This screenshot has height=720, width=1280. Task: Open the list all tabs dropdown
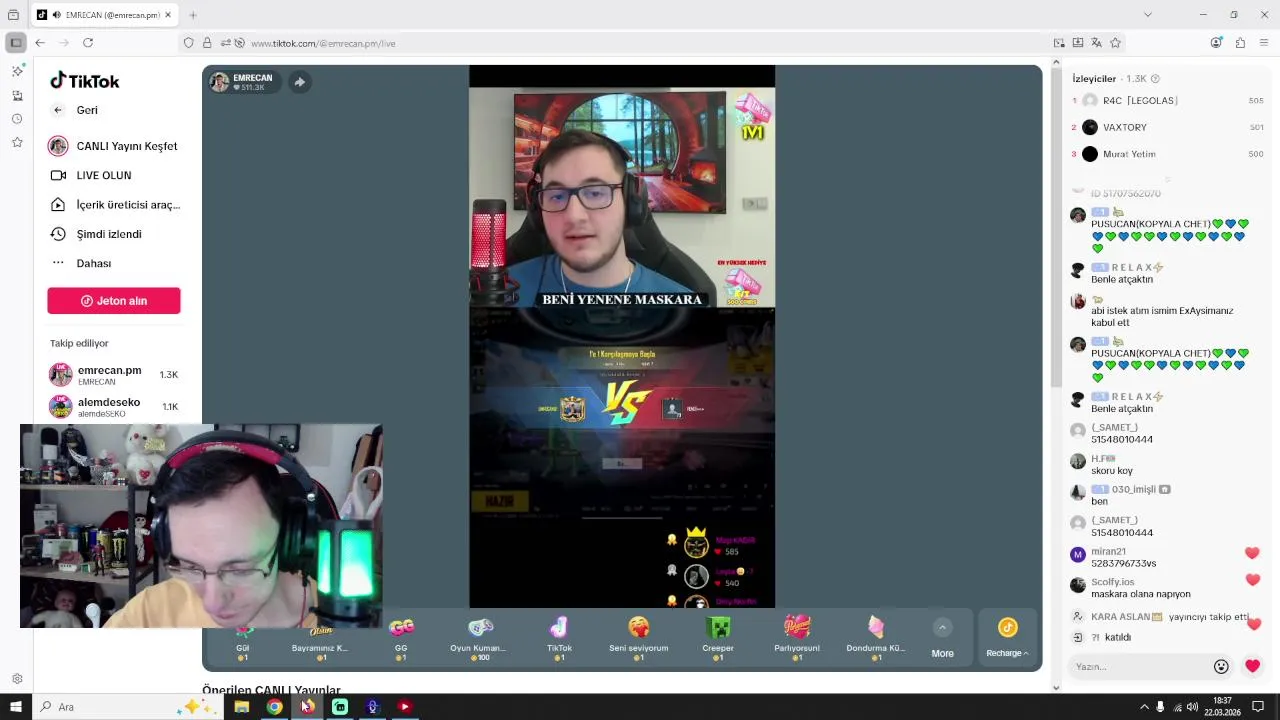1147,15
